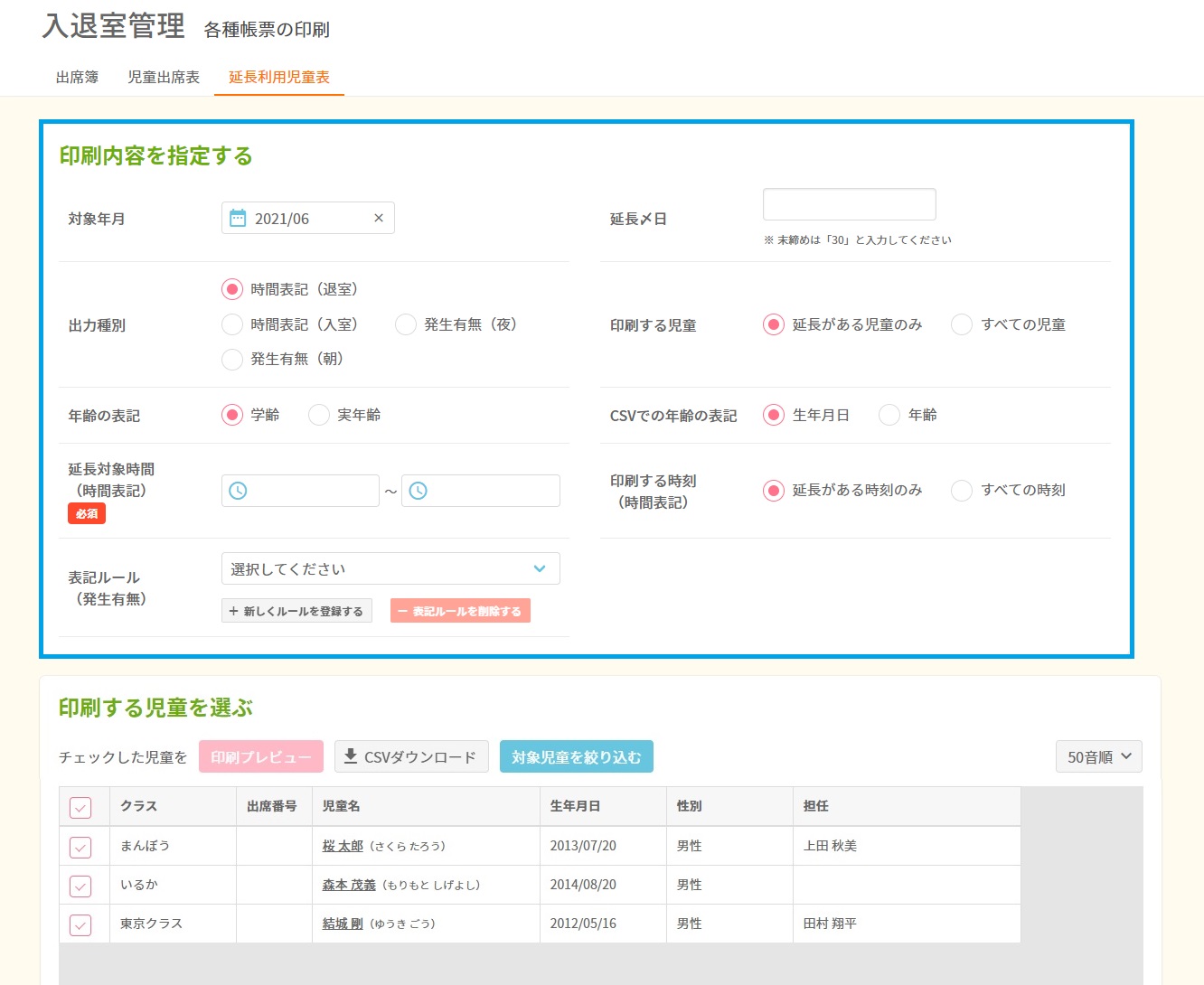Click 新しくルールを登録する button
Viewport: 1204px width, 985px height.
tap(296, 611)
